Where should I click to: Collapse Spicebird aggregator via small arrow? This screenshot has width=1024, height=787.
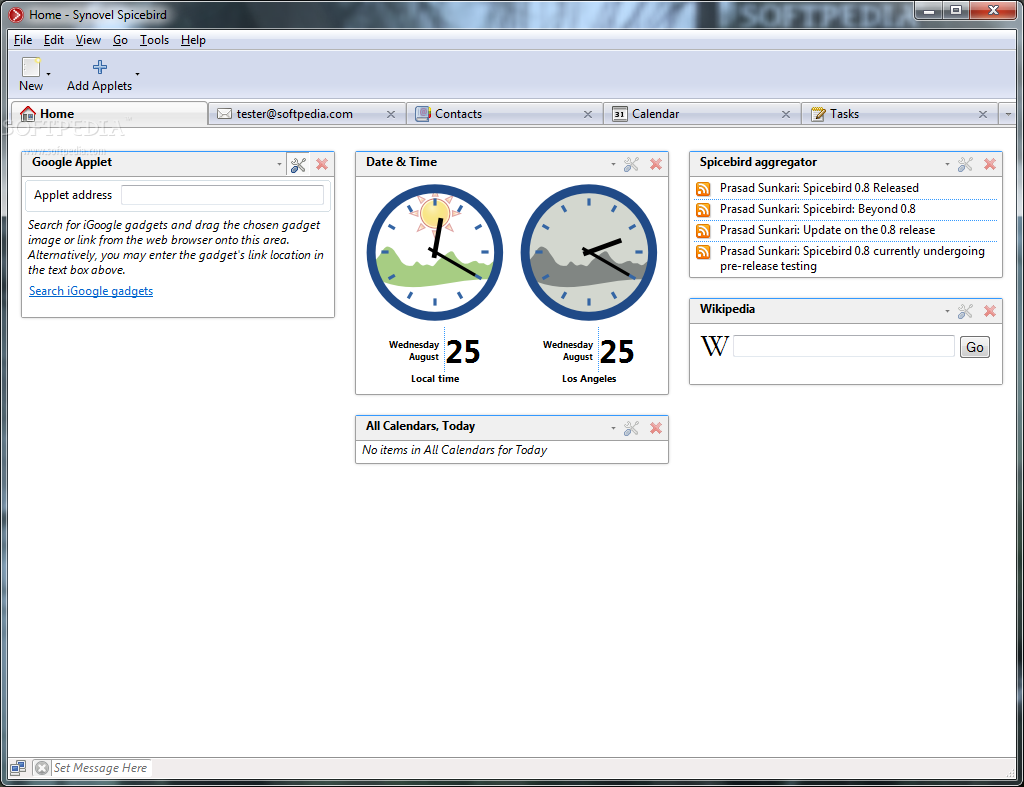(x=948, y=165)
